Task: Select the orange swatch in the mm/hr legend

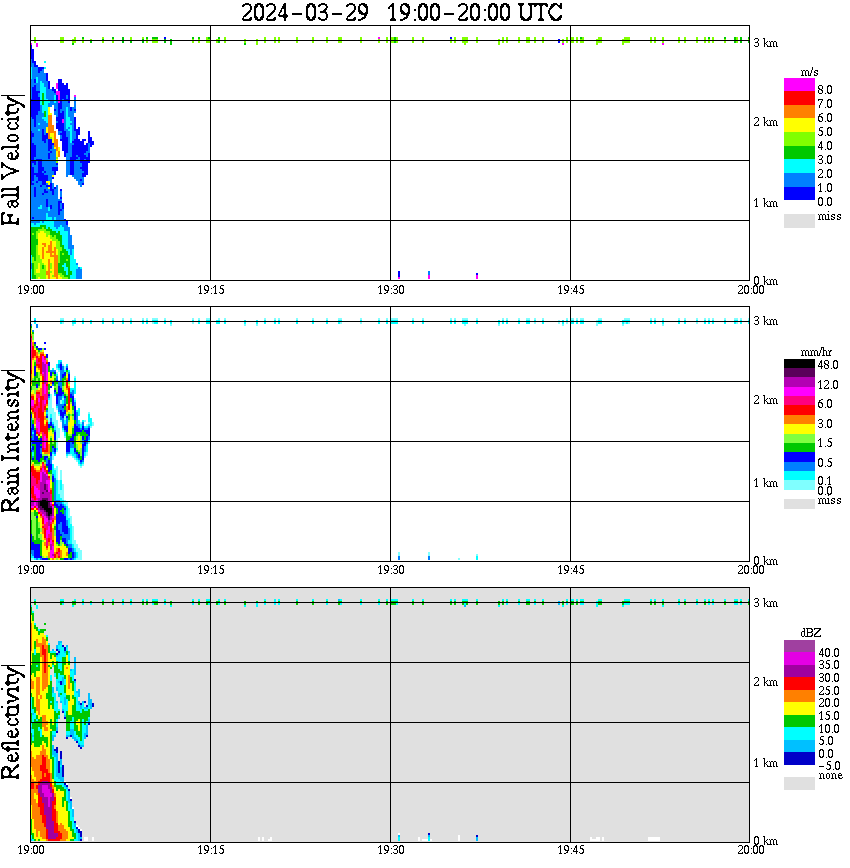Action: [x=799, y=419]
